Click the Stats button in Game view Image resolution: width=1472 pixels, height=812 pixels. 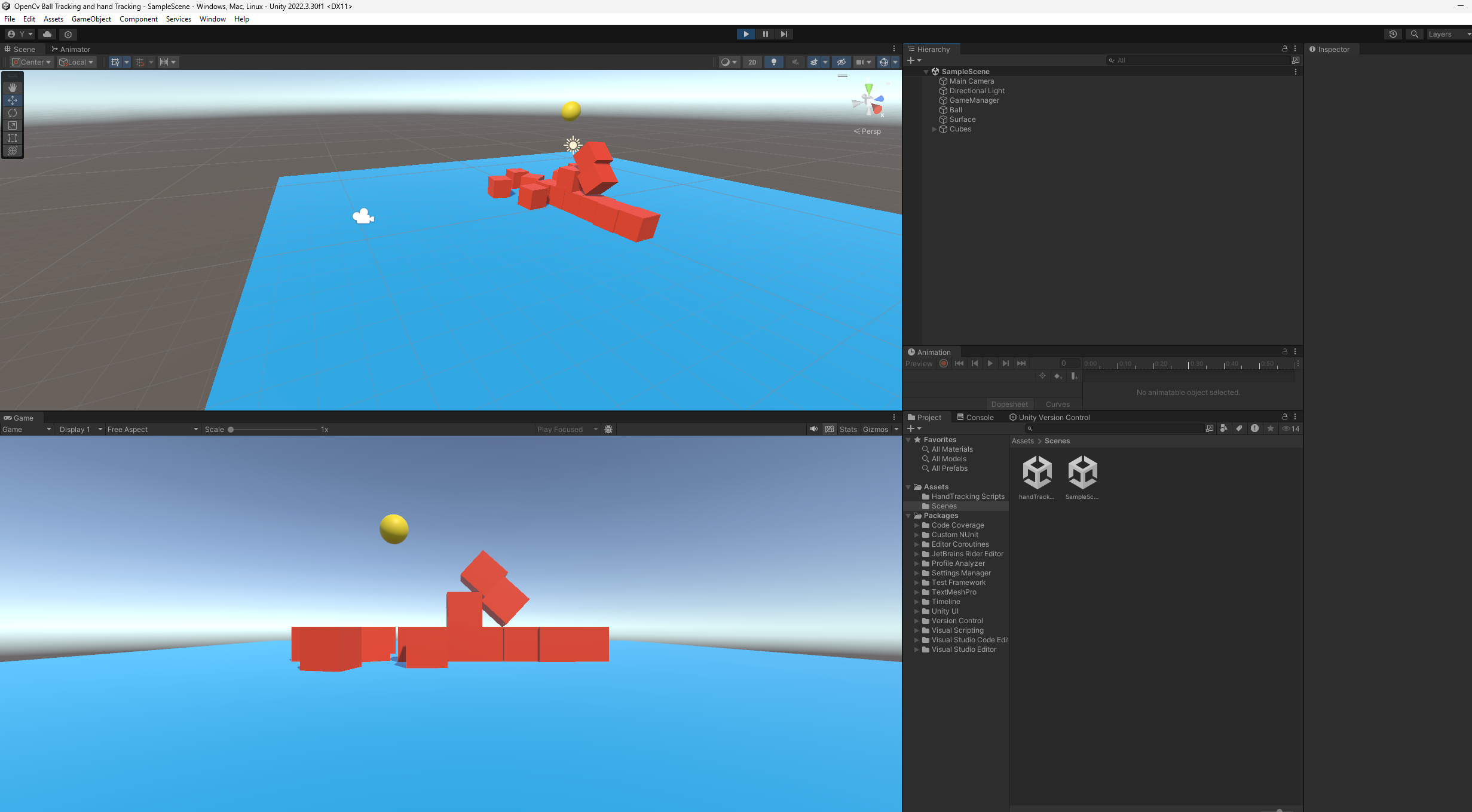click(x=847, y=429)
